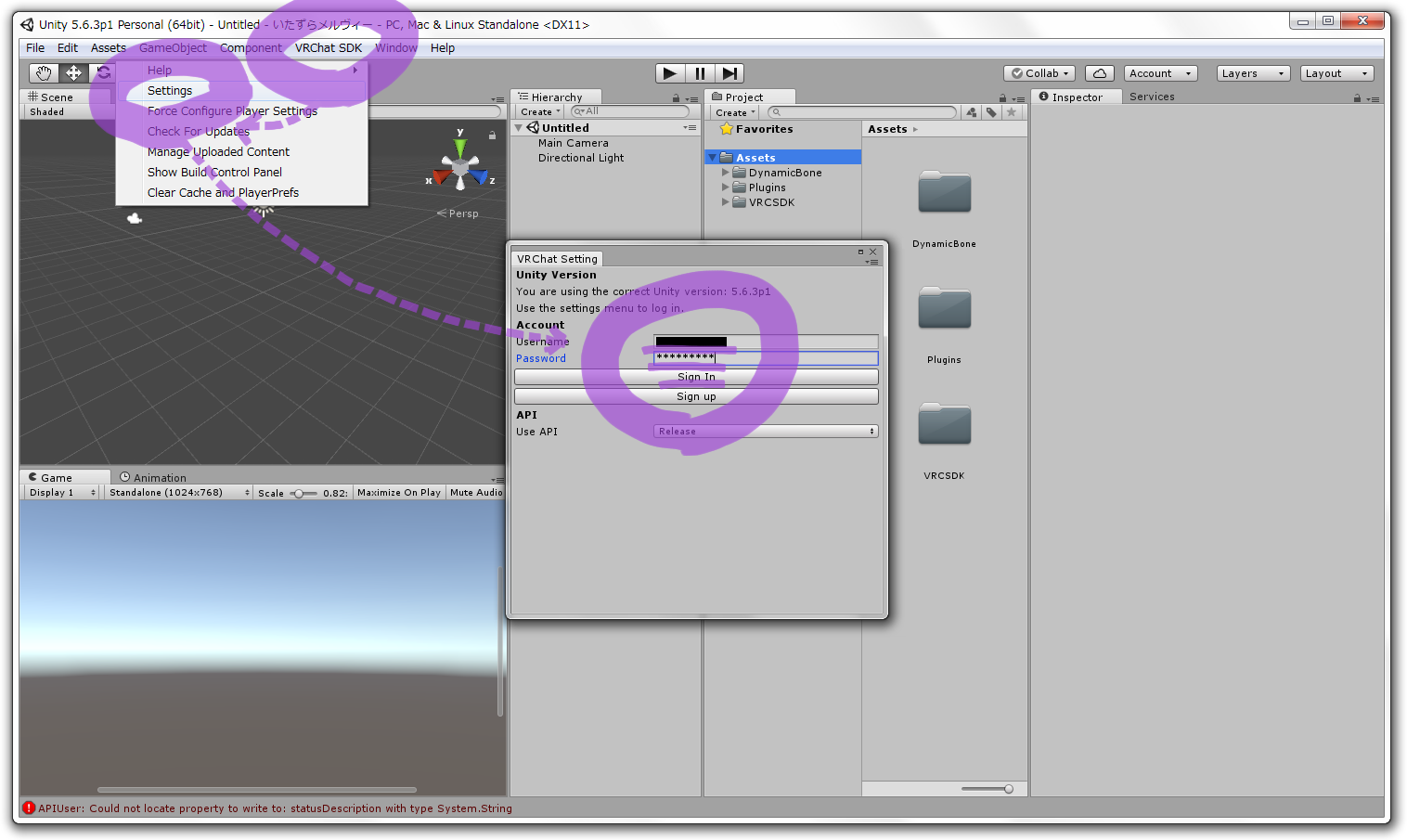1407x840 pixels.
Task: Open the Display 1 dropdown in Game view
Action: point(61,493)
